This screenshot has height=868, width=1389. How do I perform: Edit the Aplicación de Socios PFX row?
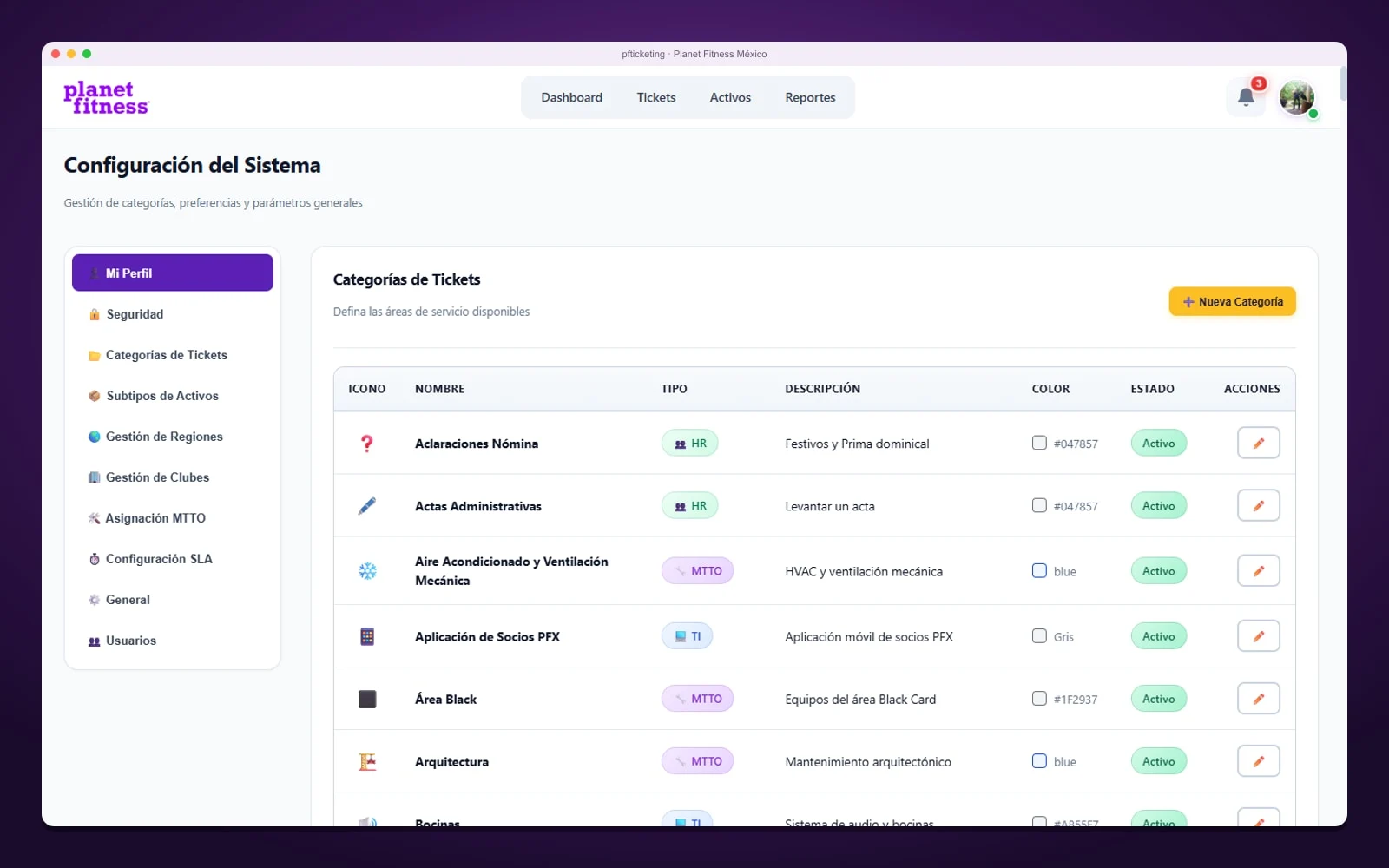[1258, 635]
